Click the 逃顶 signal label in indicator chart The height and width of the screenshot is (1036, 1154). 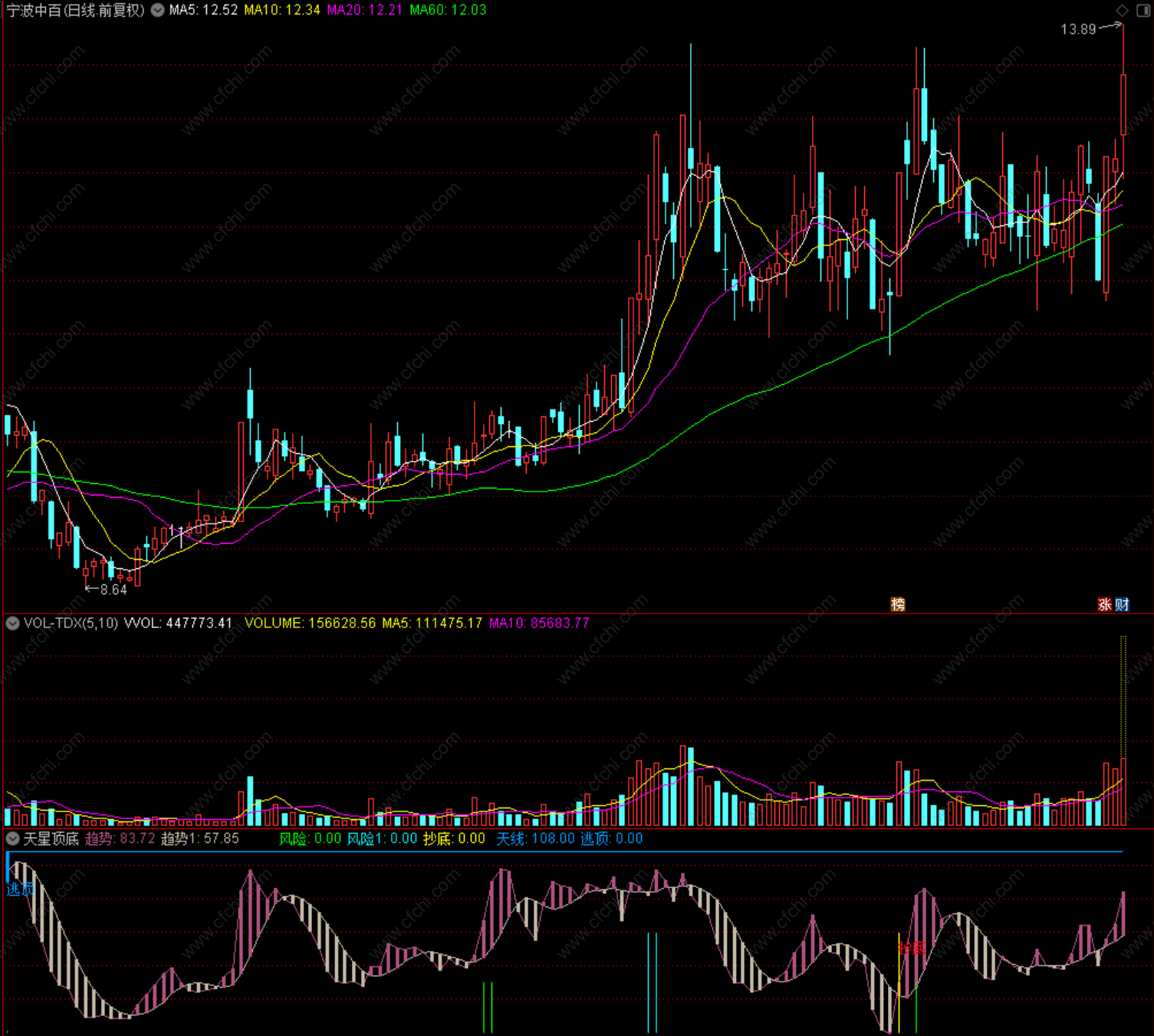click(20, 890)
